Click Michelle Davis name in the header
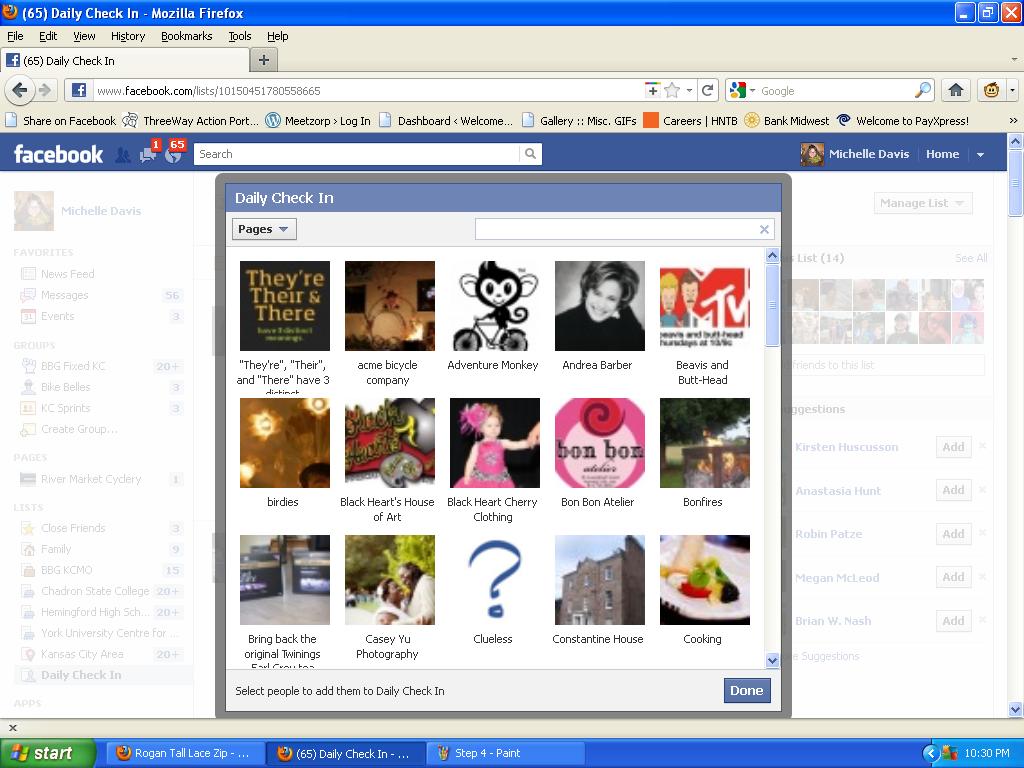 (869, 154)
